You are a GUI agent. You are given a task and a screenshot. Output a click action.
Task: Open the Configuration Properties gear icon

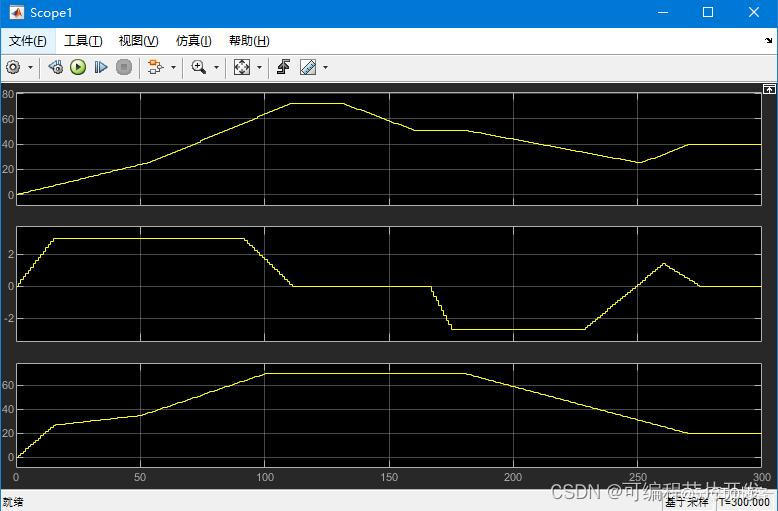13,67
